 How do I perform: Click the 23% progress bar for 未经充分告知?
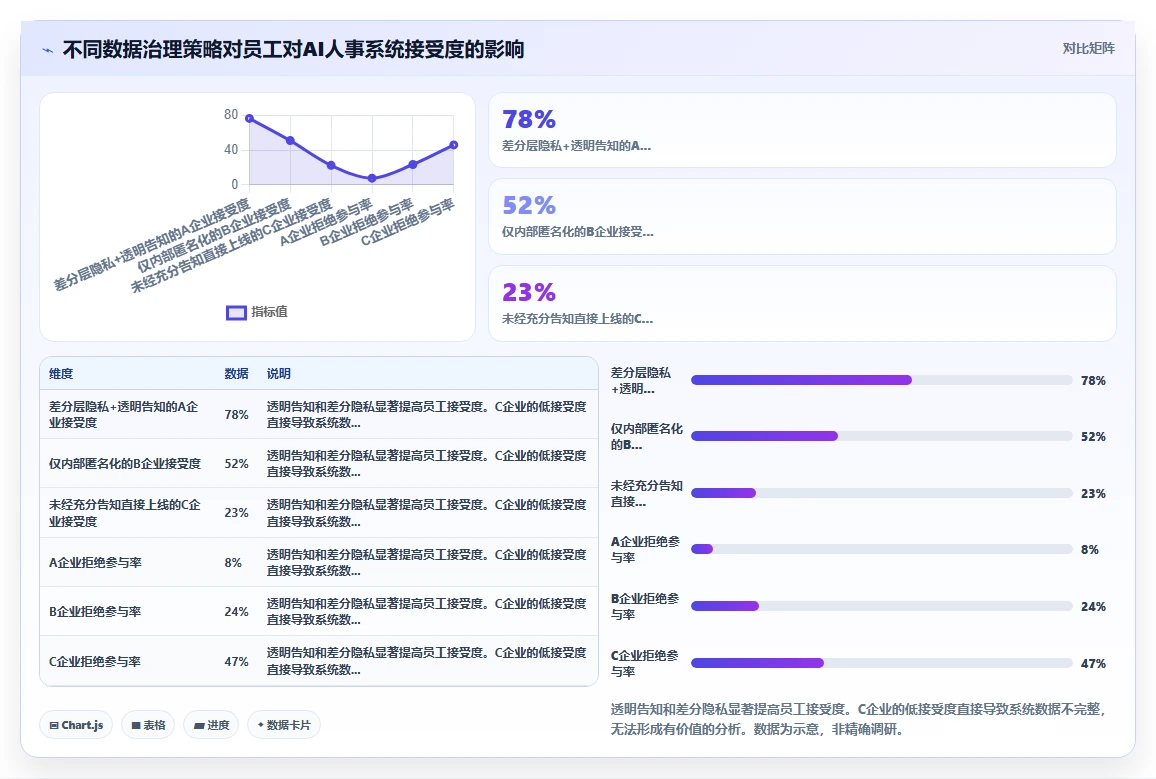tap(881, 493)
